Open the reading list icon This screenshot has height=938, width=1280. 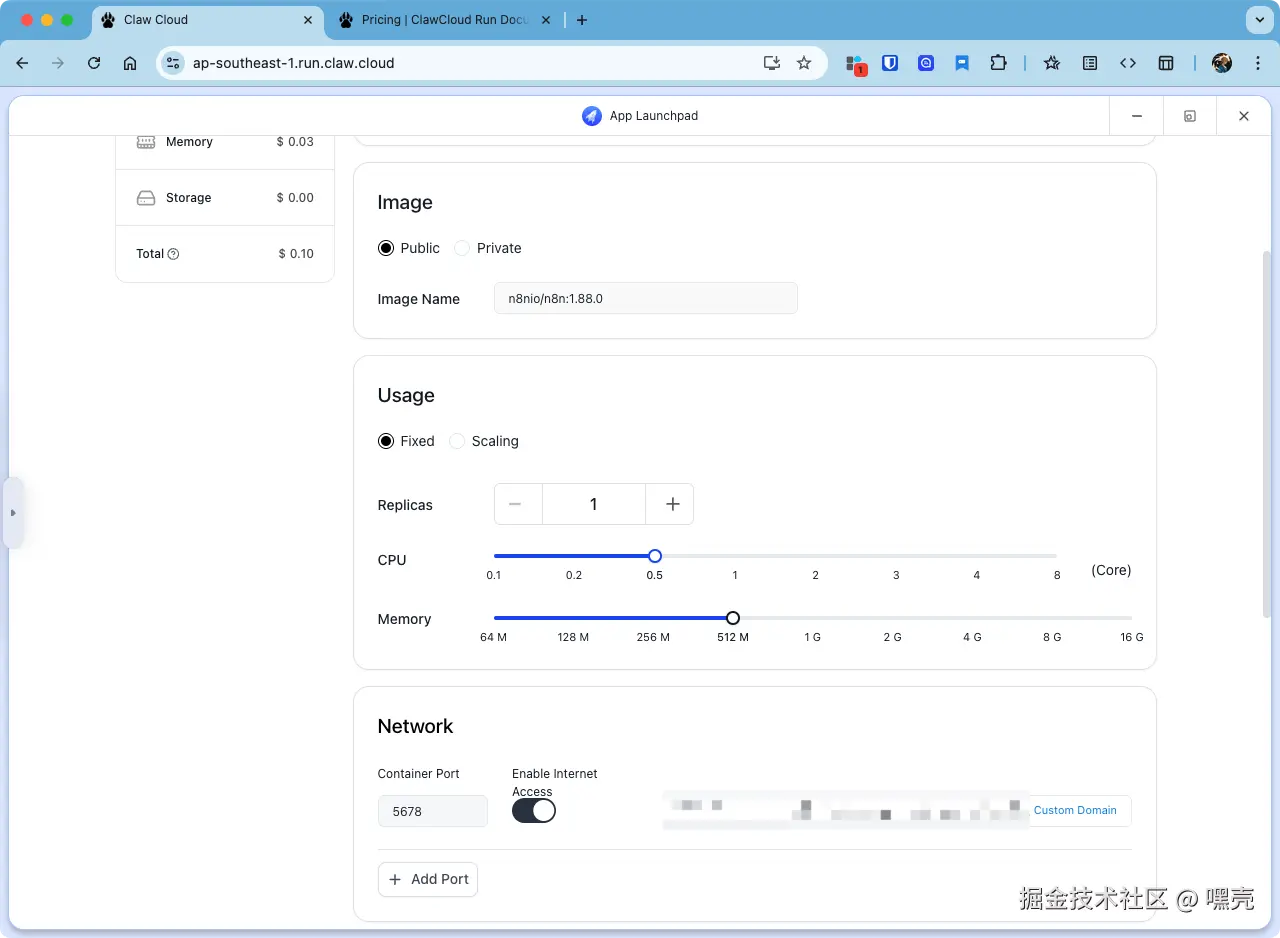click(1090, 63)
